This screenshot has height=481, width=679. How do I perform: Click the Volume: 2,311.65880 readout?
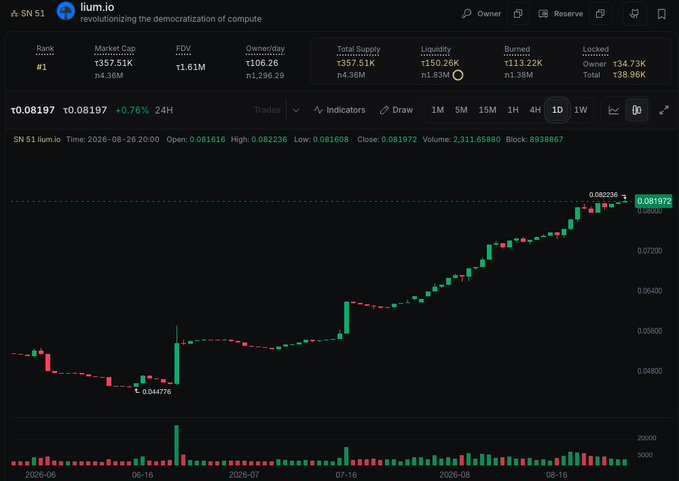(461, 139)
